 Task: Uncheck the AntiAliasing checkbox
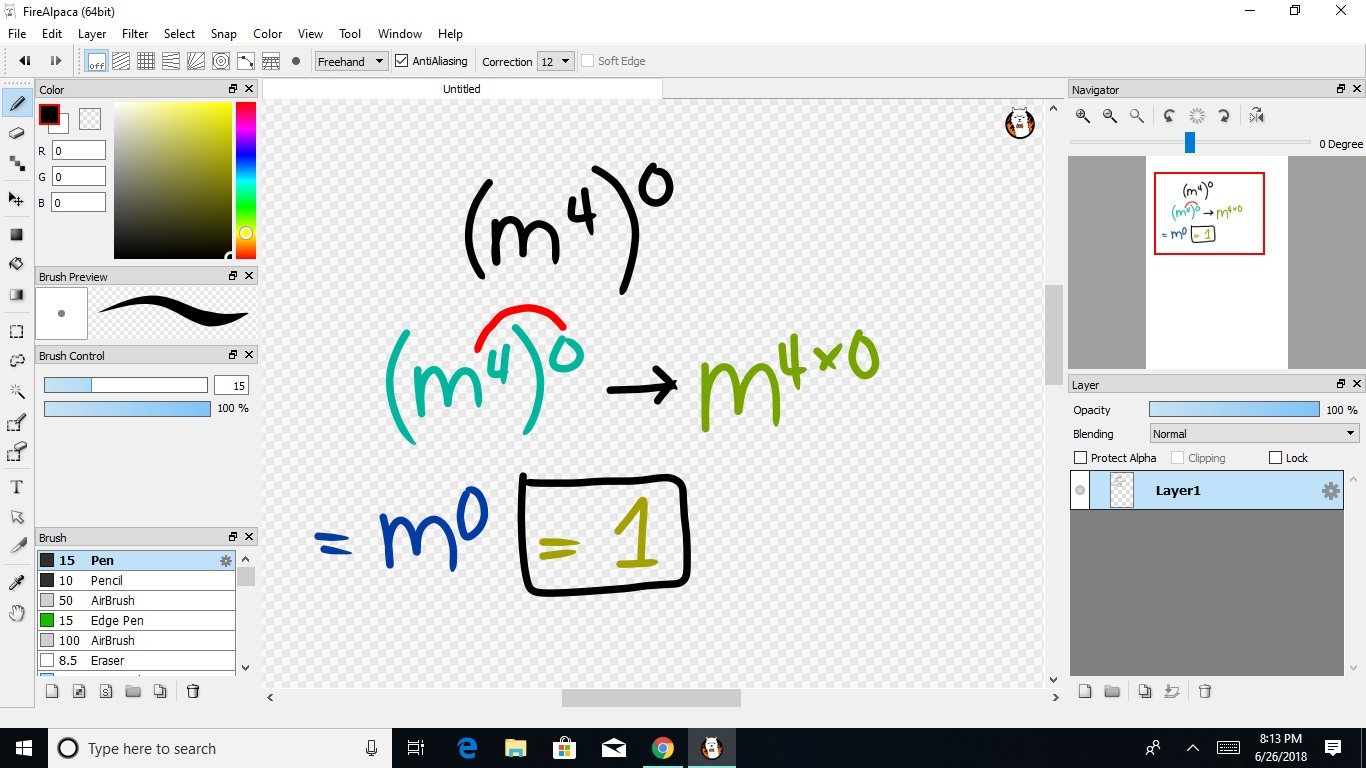coord(402,61)
